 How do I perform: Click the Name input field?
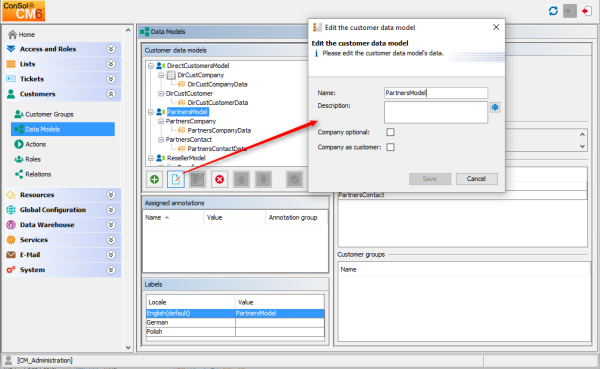436,93
